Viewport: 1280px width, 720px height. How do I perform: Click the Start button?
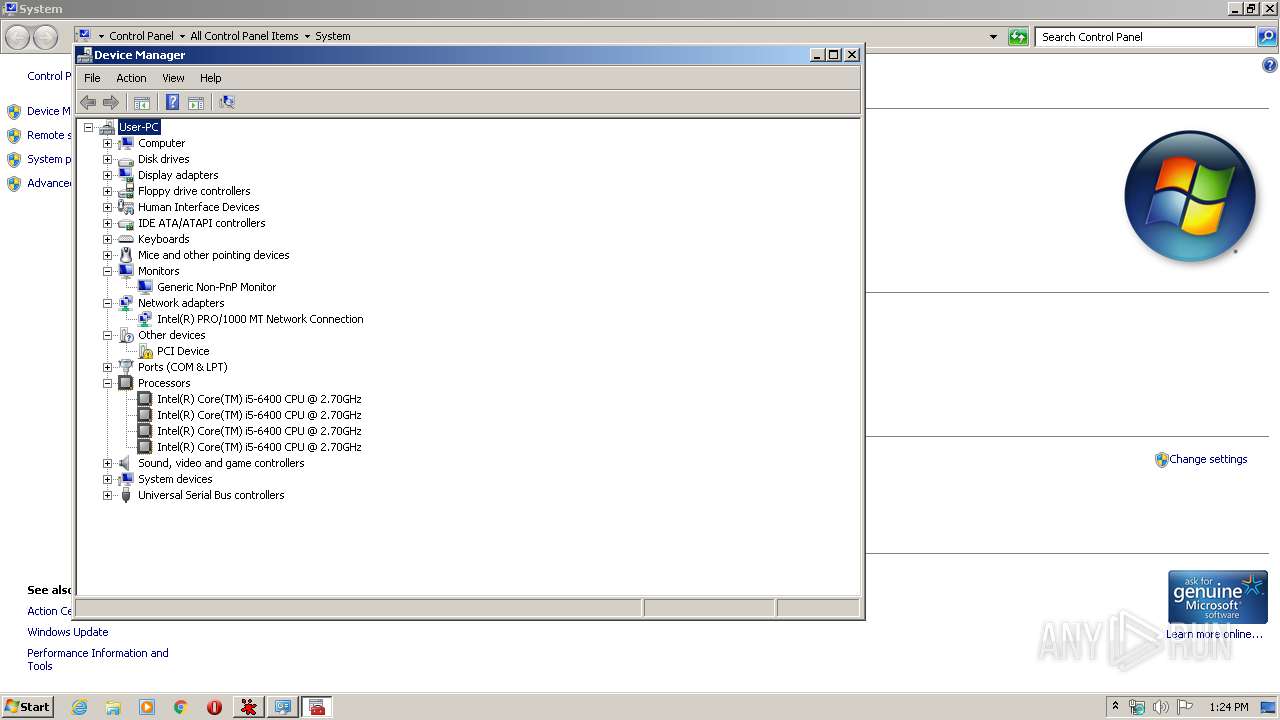pyautogui.click(x=27, y=707)
